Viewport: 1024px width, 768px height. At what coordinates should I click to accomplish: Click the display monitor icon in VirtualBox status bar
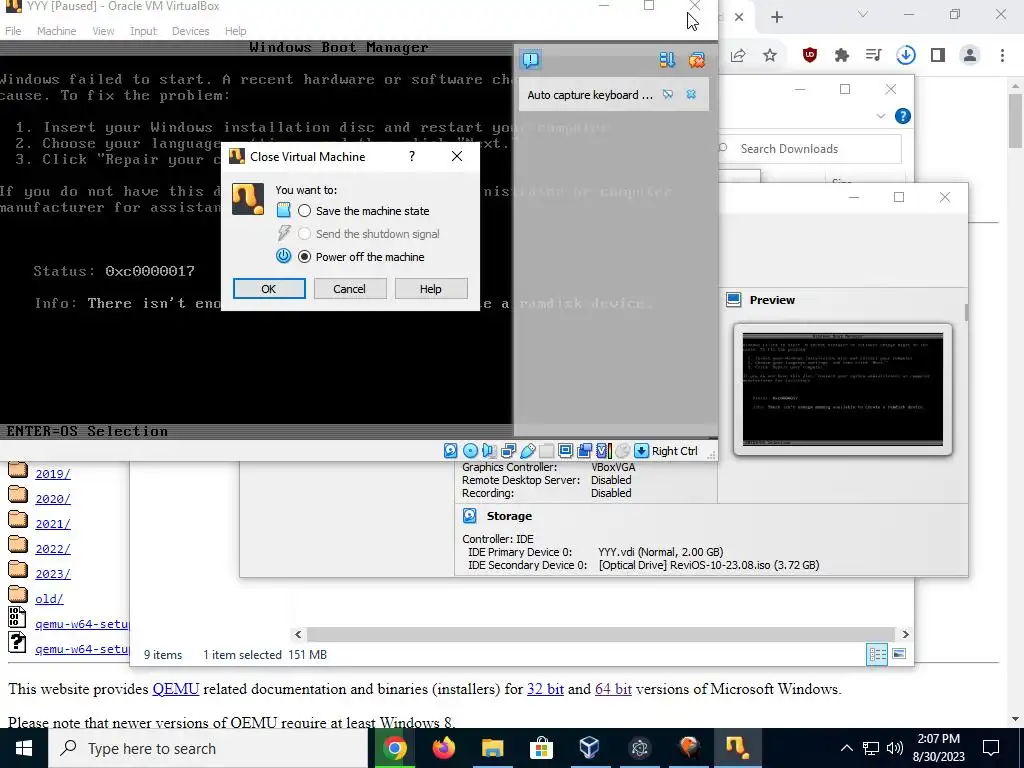[566, 451]
